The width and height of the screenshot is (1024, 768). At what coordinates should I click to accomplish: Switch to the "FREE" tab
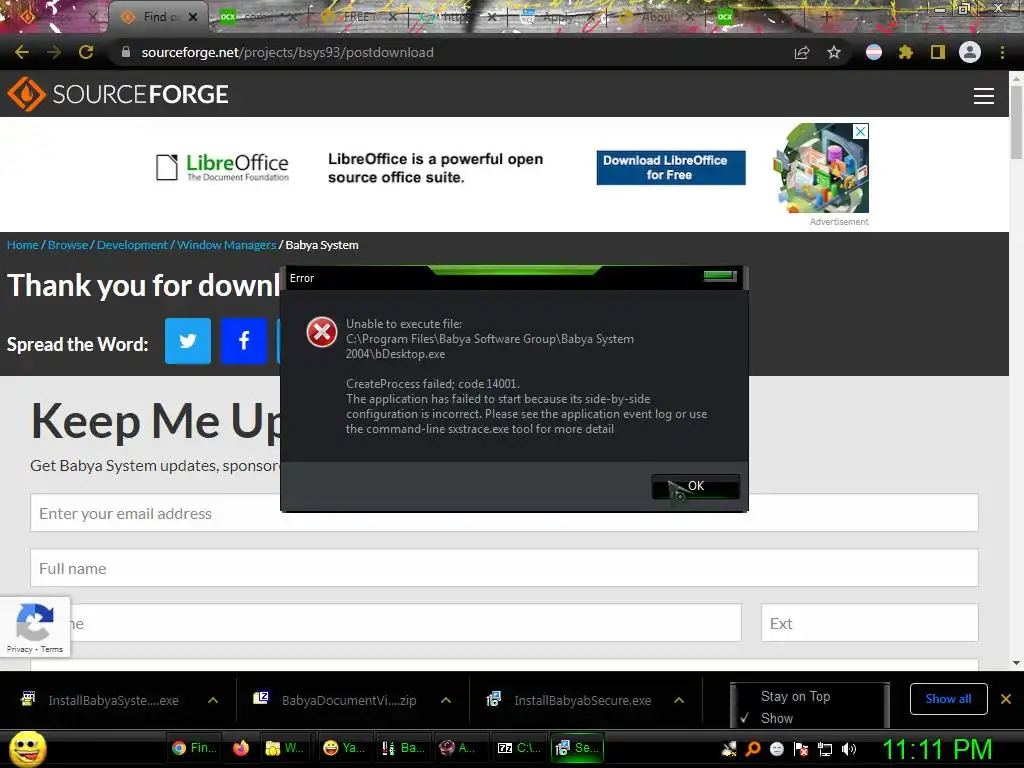pos(357,17)
